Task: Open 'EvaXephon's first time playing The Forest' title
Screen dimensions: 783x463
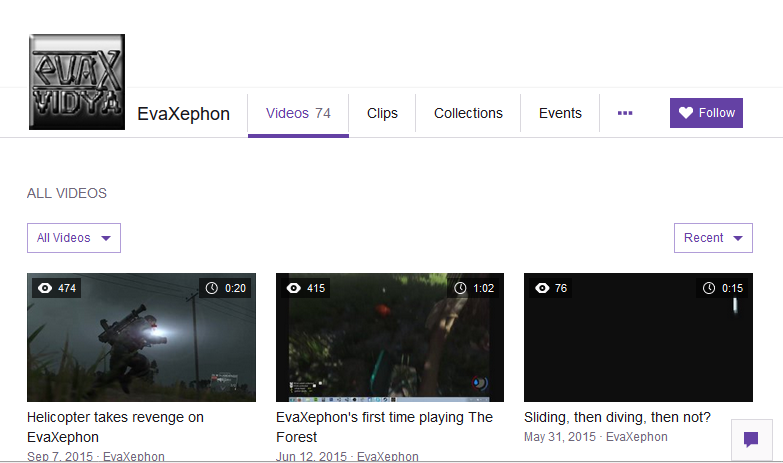Action: click(x=384, y=427)
